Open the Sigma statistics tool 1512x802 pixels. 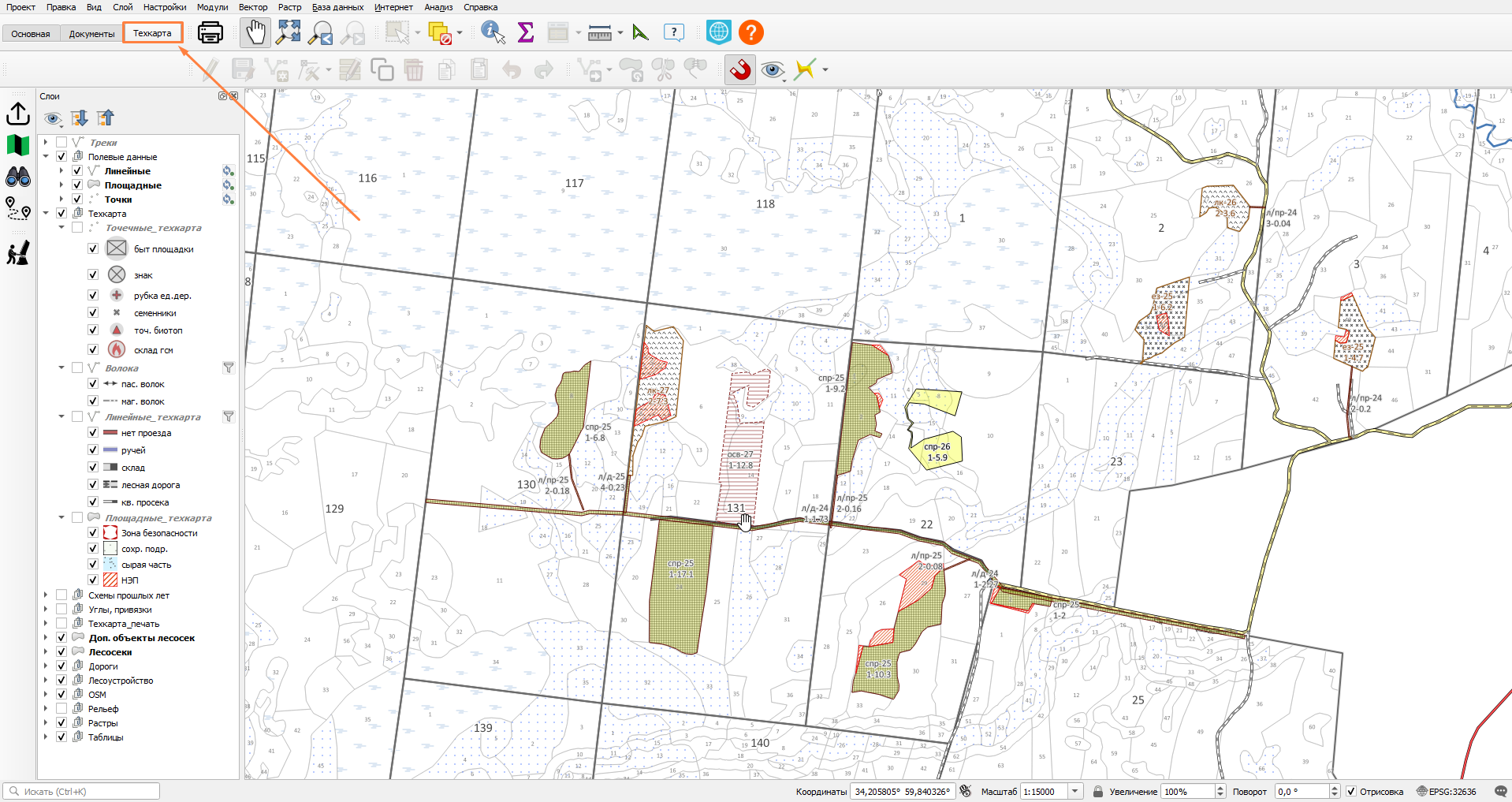(x=525, y=32)
